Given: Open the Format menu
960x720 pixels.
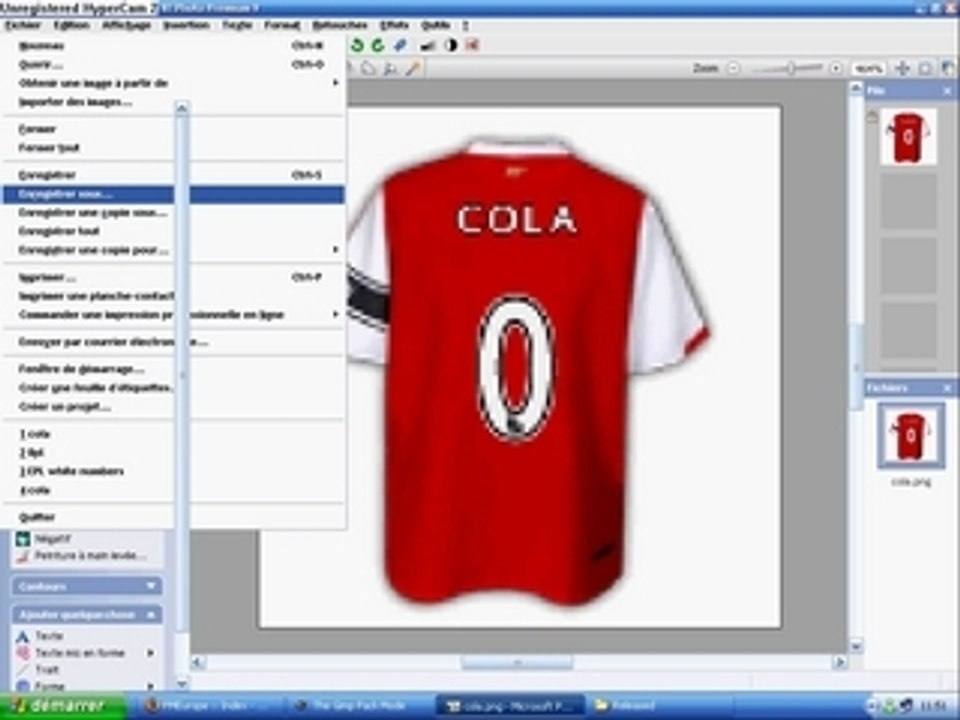Looking at the screenshot, I should point(282,25).
